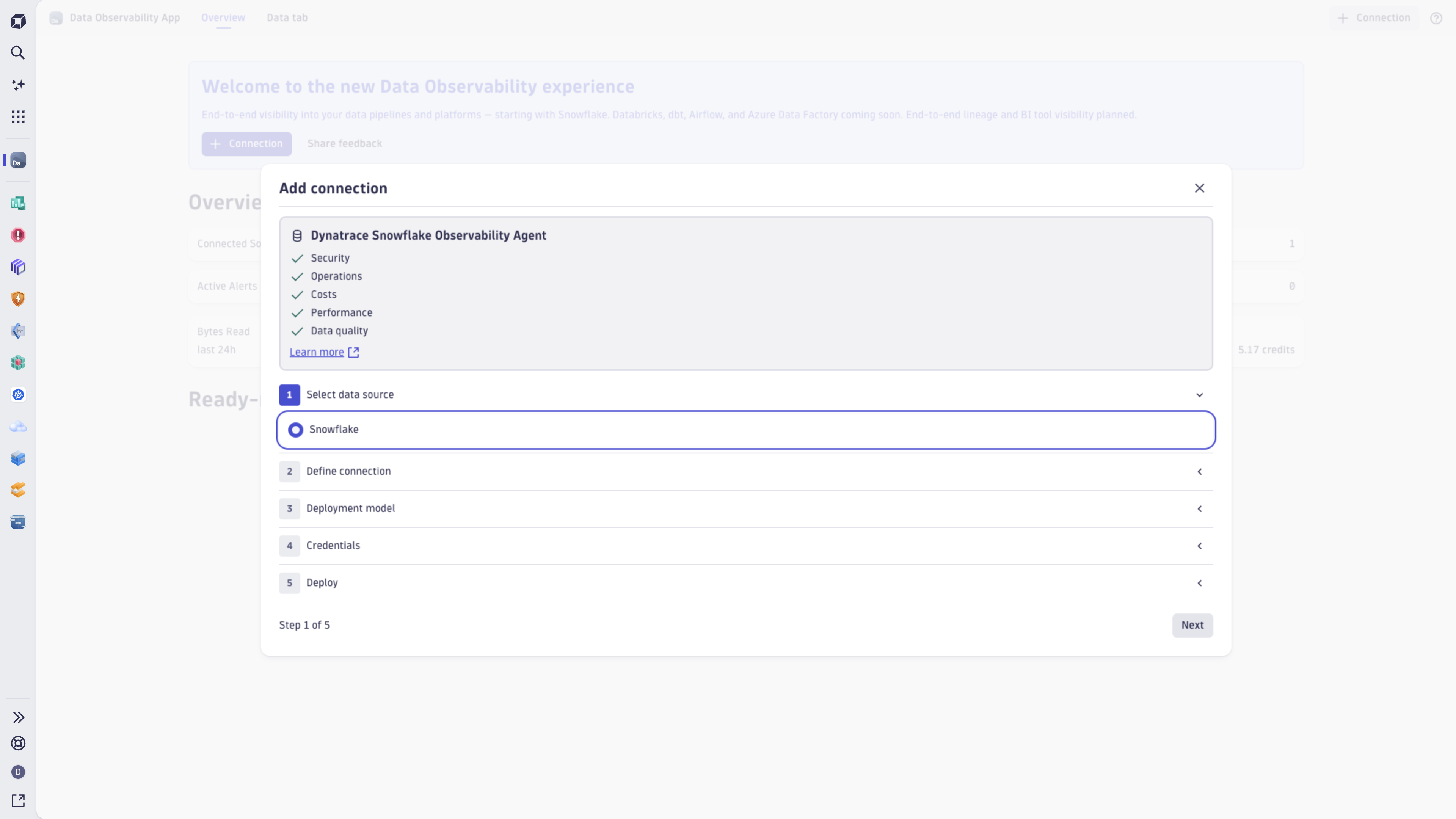
Task: Click the database icon beside Dynatrace Snowflake title
Action: [297, 236]
